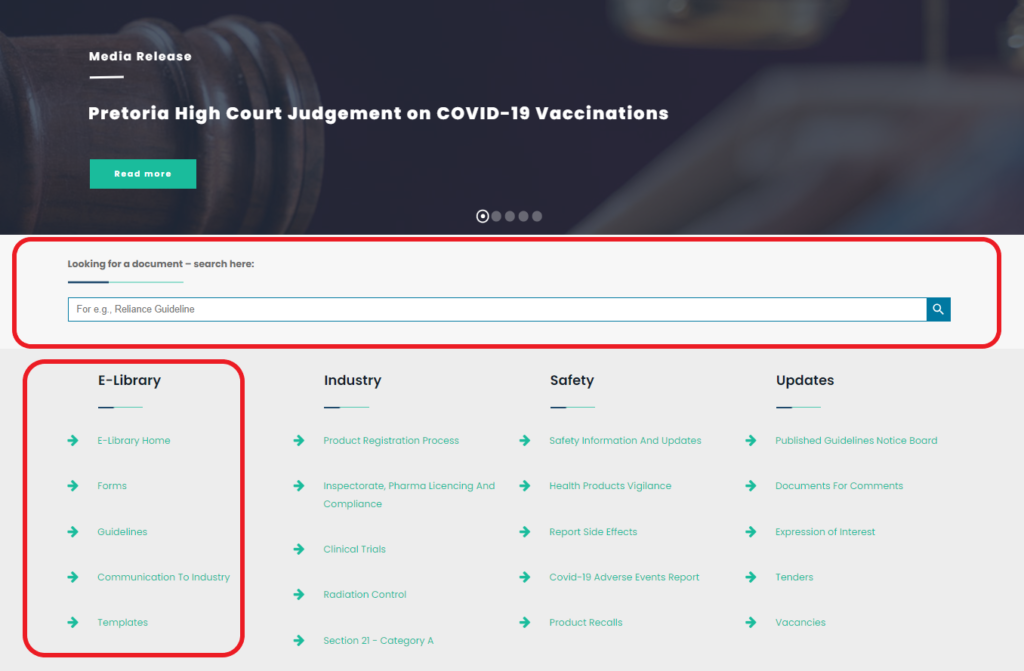Click the arrow icon next to Report Side Effects
This screenshot has width=1024, height=671.
pyautogui.click(x=525, y=532)
